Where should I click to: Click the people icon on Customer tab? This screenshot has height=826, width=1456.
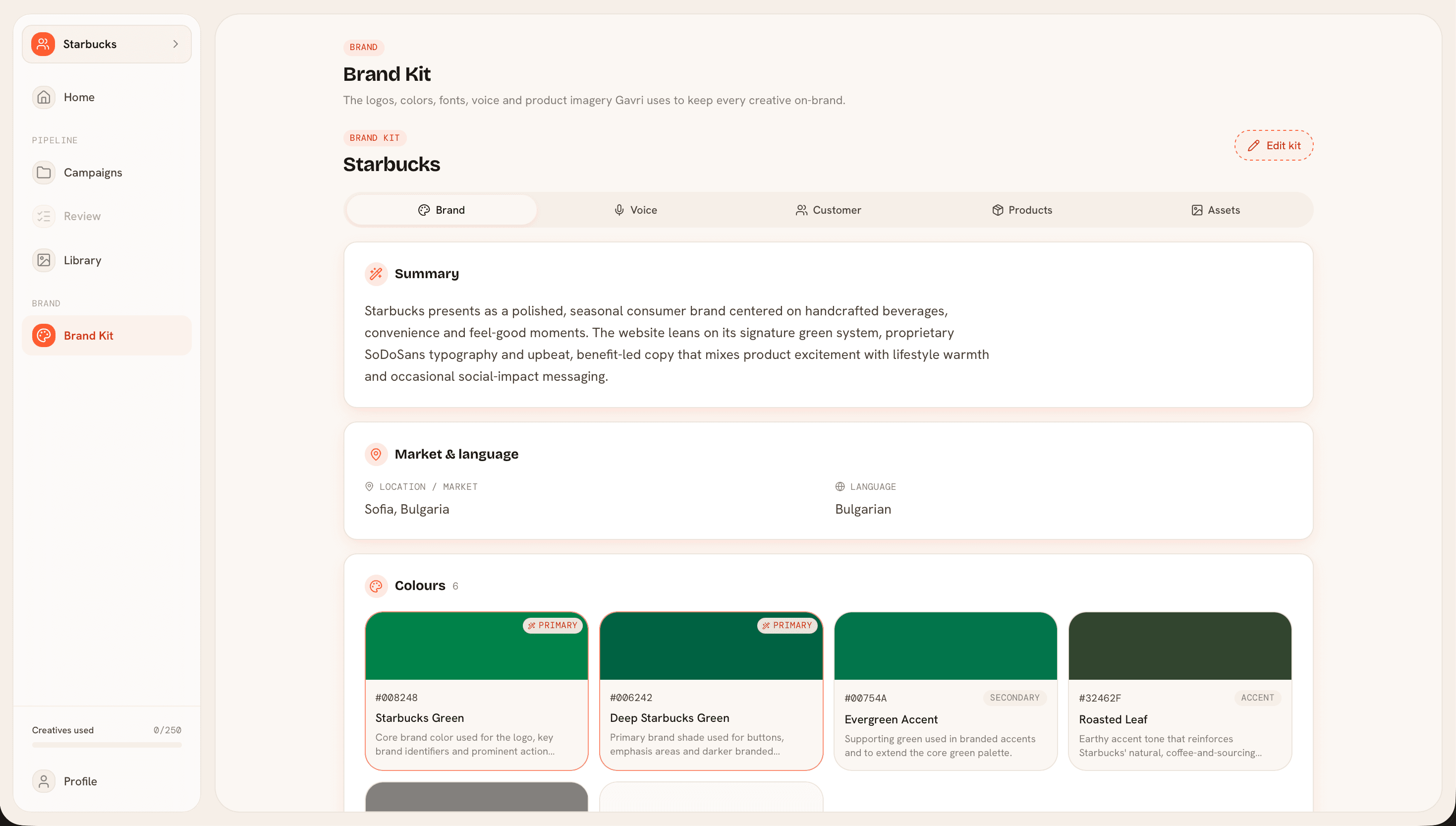[801, 210]
